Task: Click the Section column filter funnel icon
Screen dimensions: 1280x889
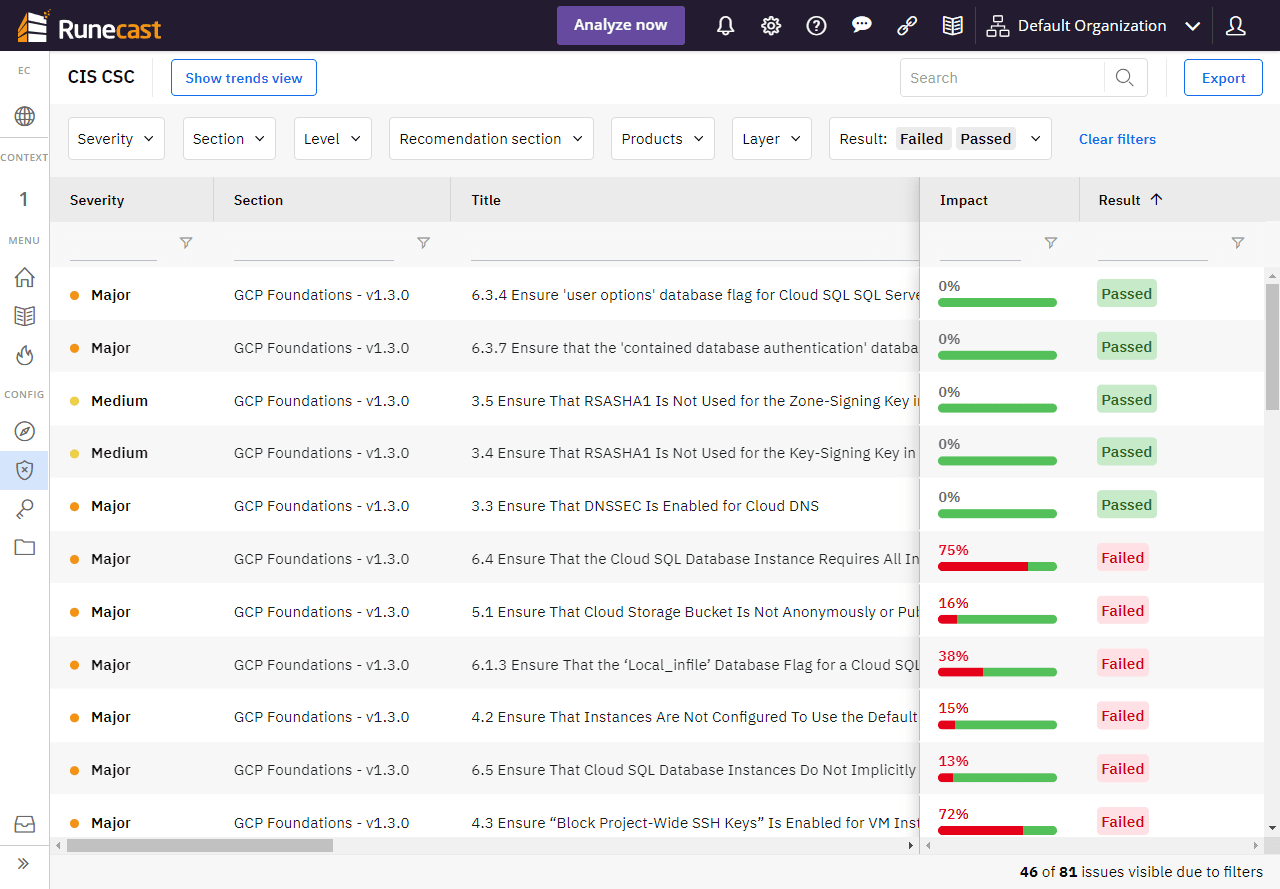Action: tap(423, 243)
